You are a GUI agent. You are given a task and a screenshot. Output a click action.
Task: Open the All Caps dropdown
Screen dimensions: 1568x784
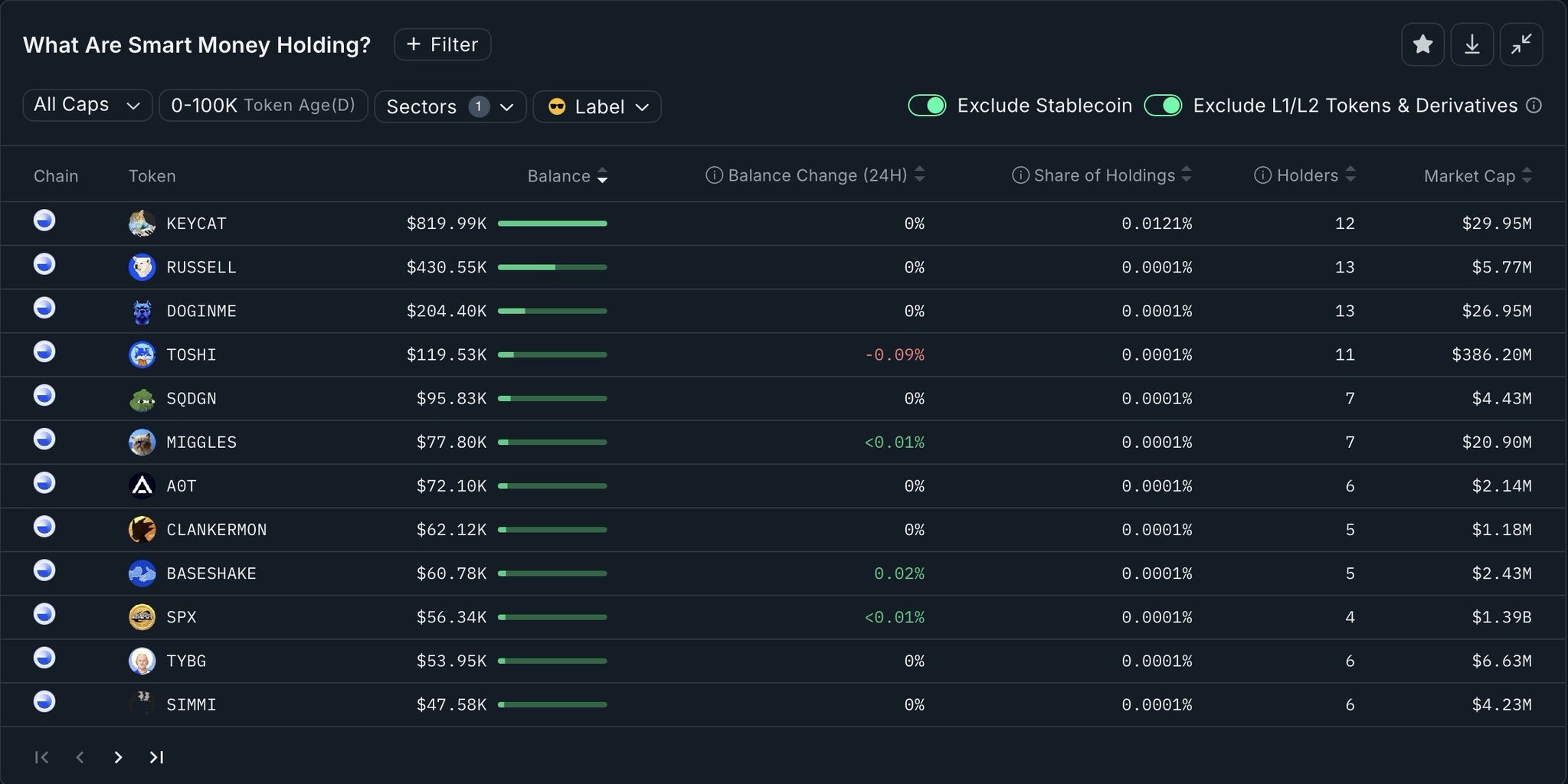point(87,105)
